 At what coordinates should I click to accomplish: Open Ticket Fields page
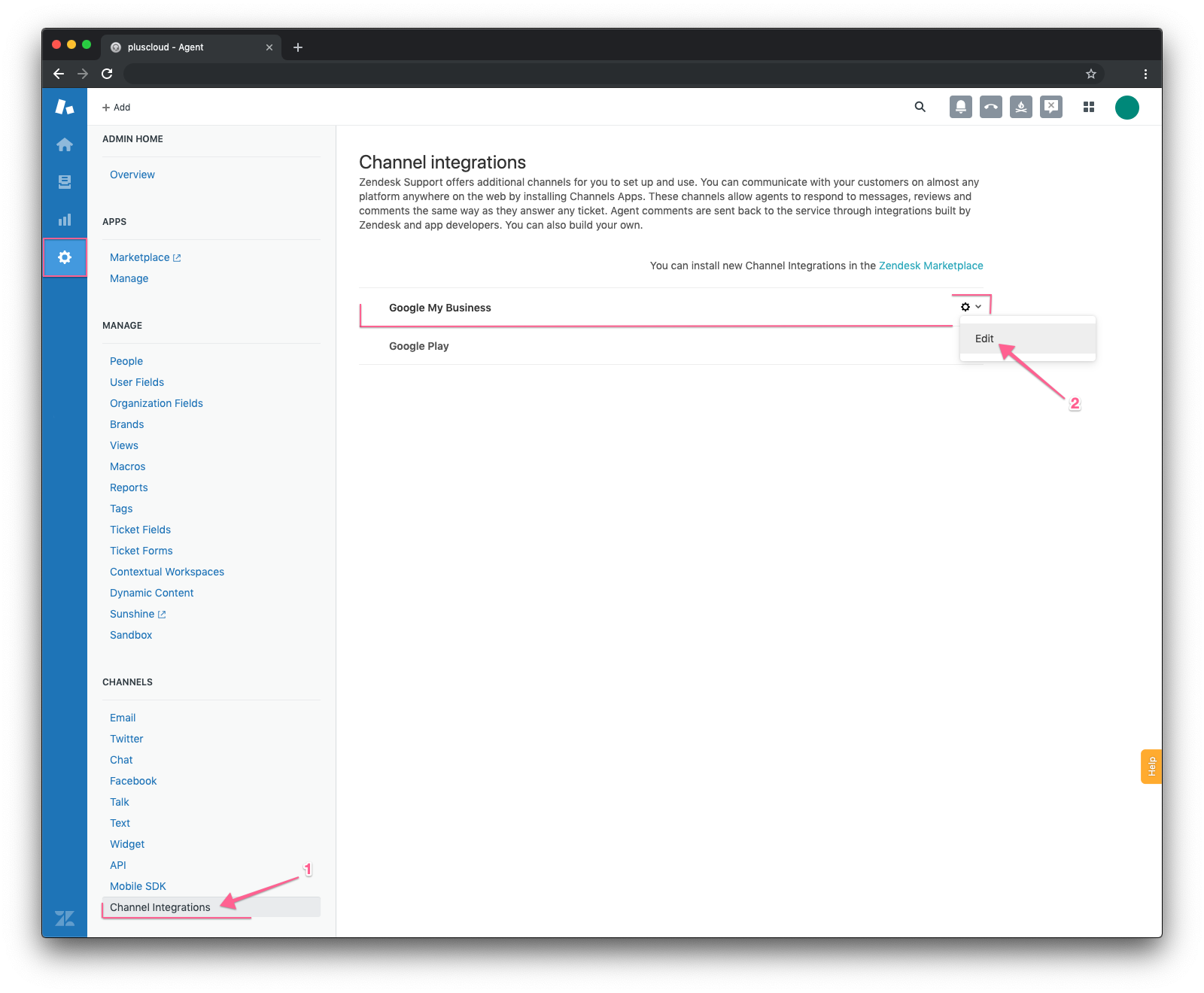point(141,530)
